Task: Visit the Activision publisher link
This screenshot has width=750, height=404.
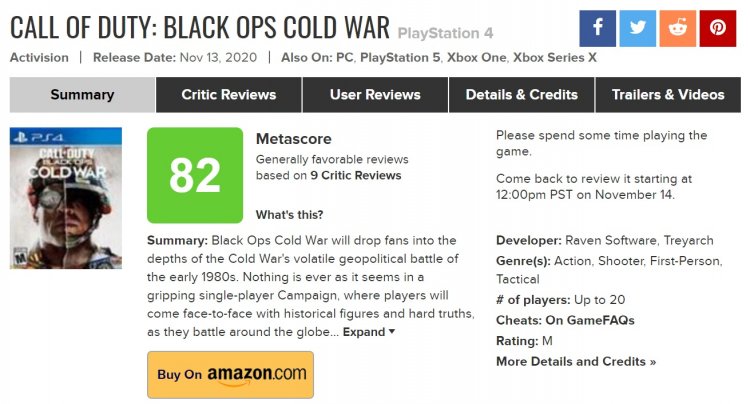Action: pos(39,57)
